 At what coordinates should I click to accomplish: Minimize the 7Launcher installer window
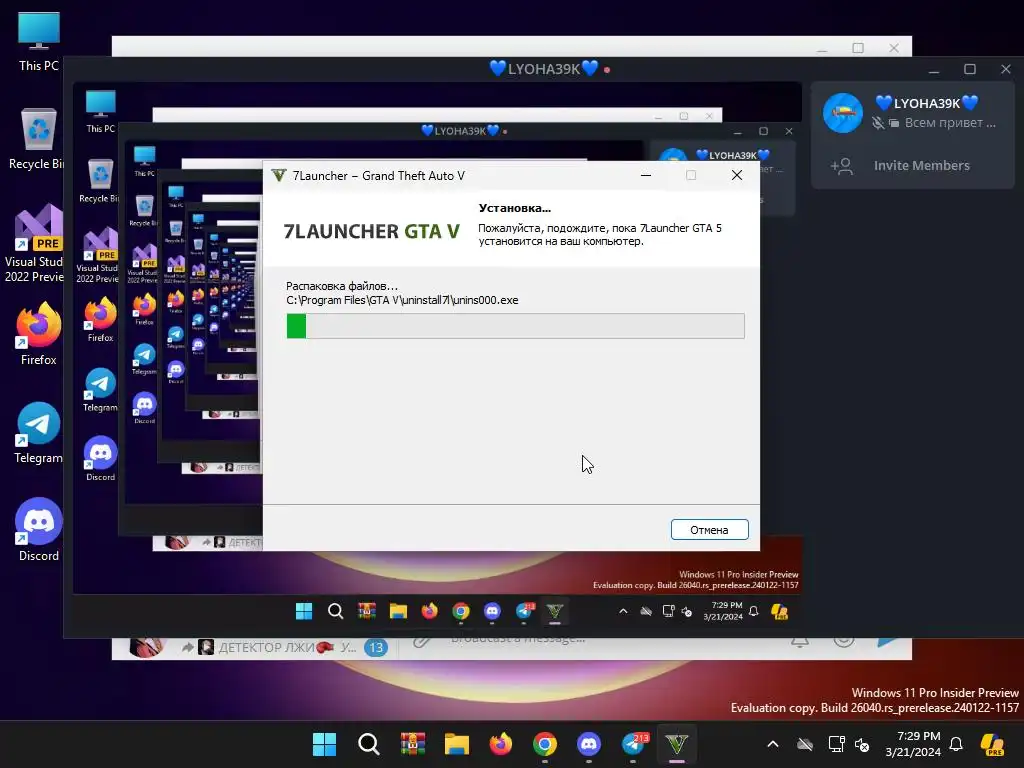click(646, 175)
